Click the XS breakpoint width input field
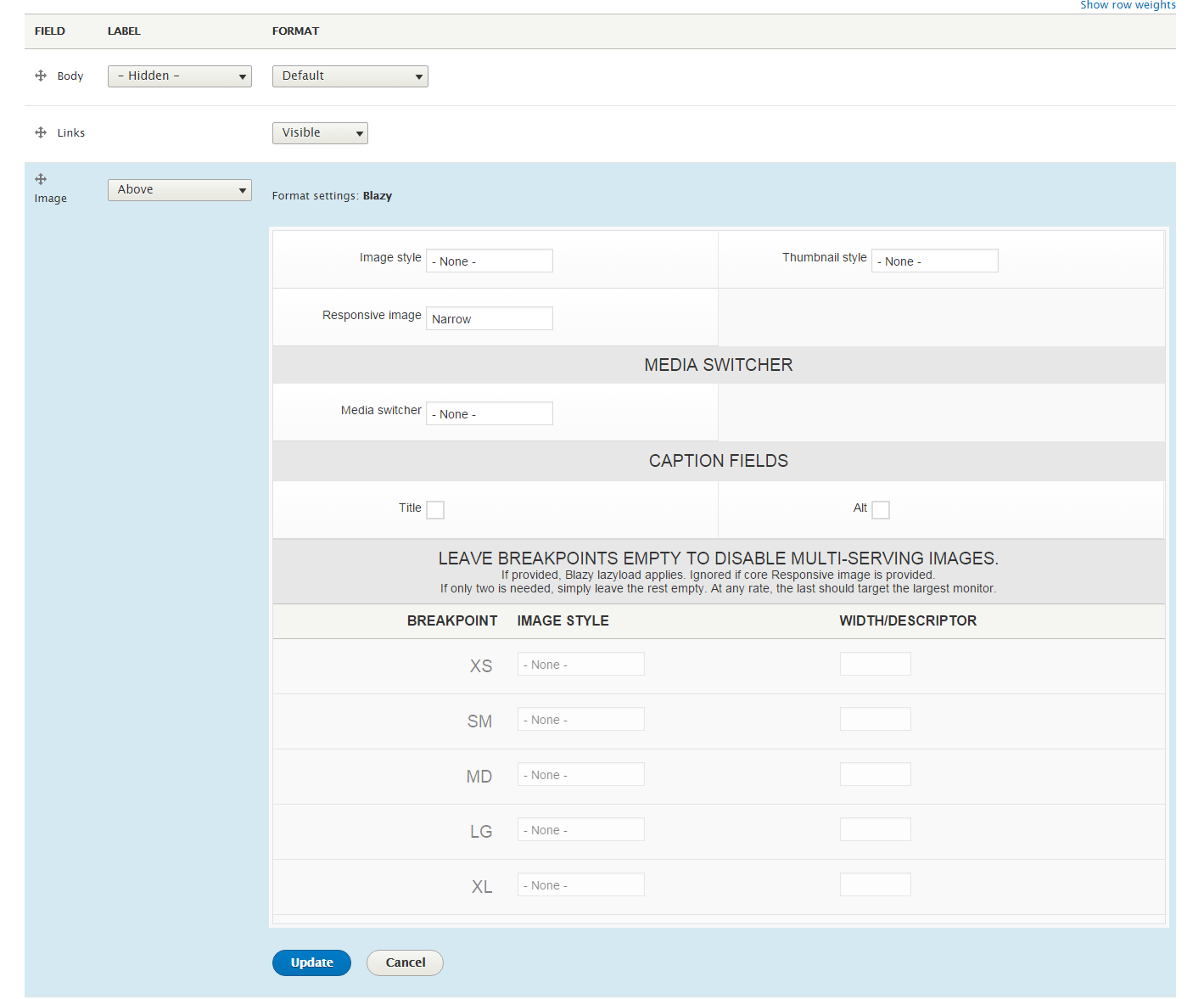This screenshot has height=999, width=1204. tap(875, 664)
